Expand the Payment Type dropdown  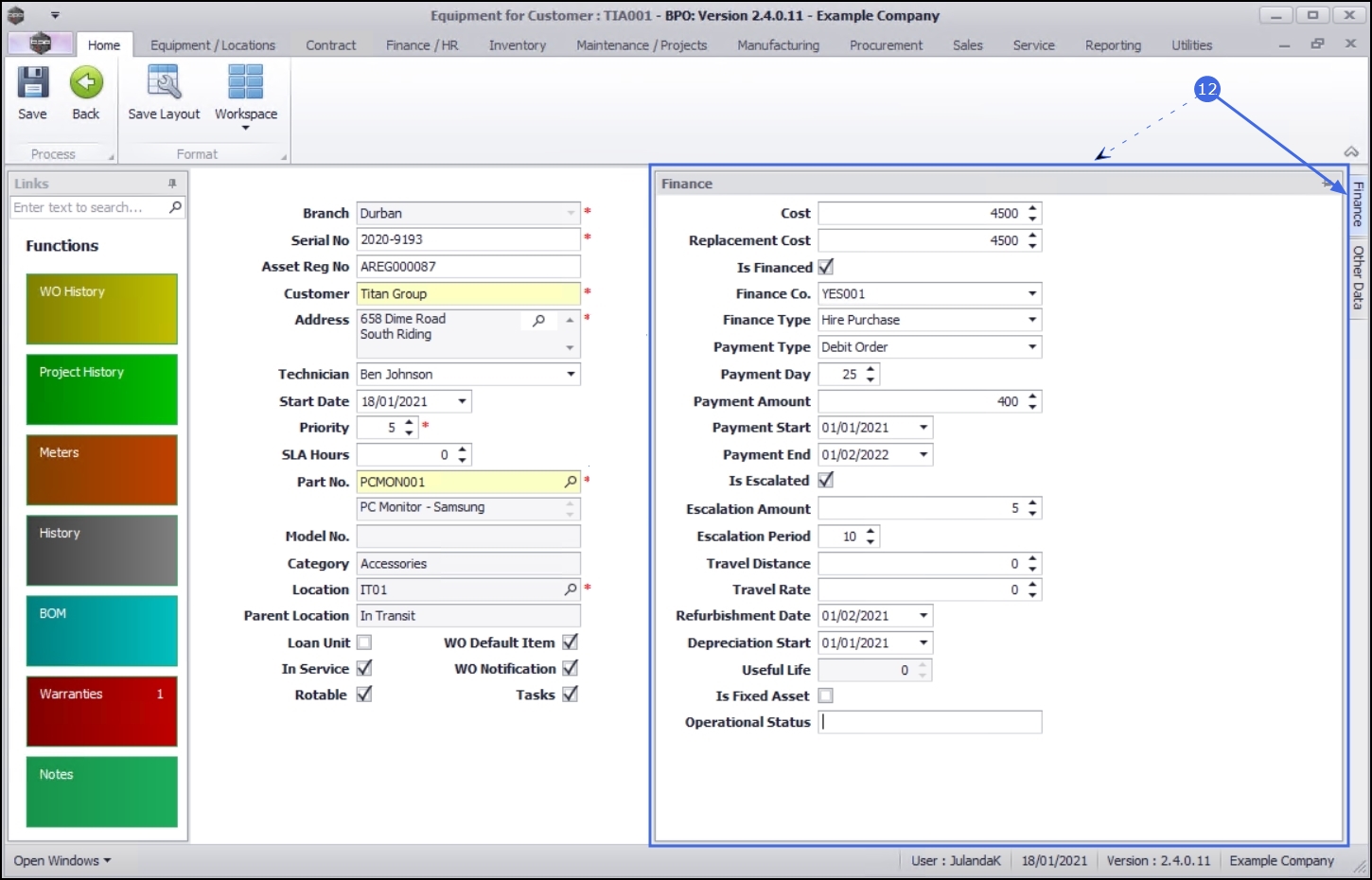pyautogui.click(x=1032, y=347)
